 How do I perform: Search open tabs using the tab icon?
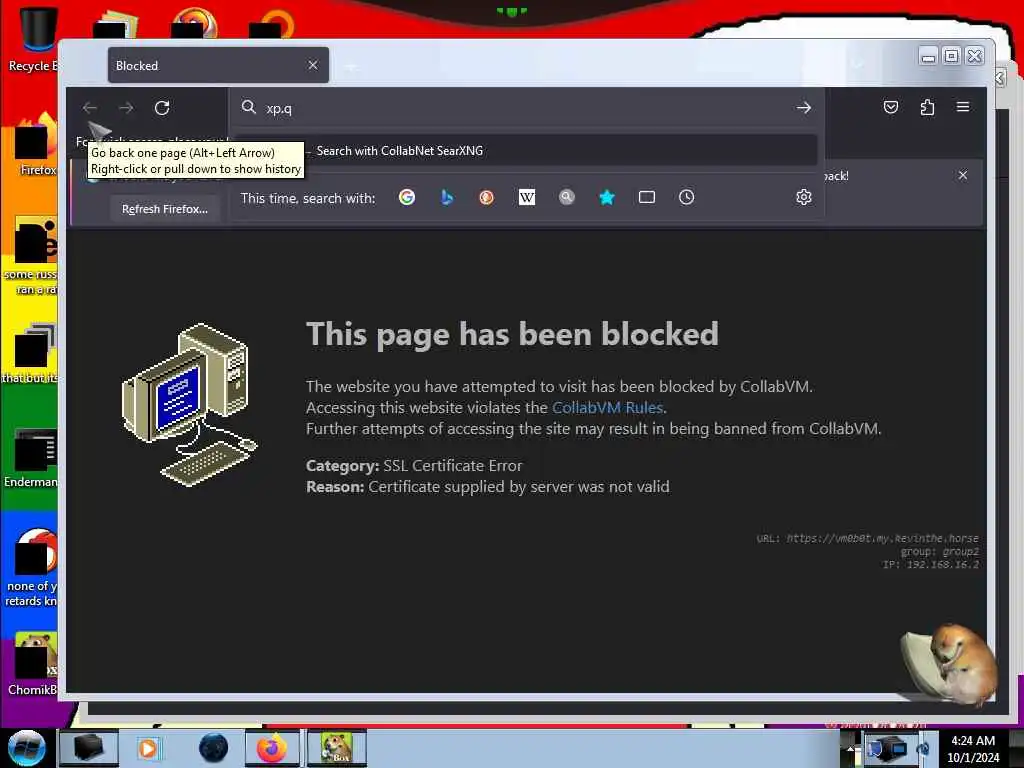coord(647,197)
